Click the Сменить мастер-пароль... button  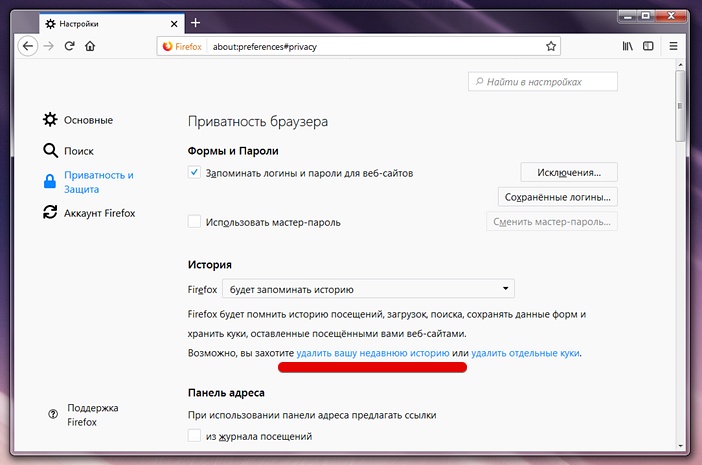pyautogui.click(x=552, y=222)
